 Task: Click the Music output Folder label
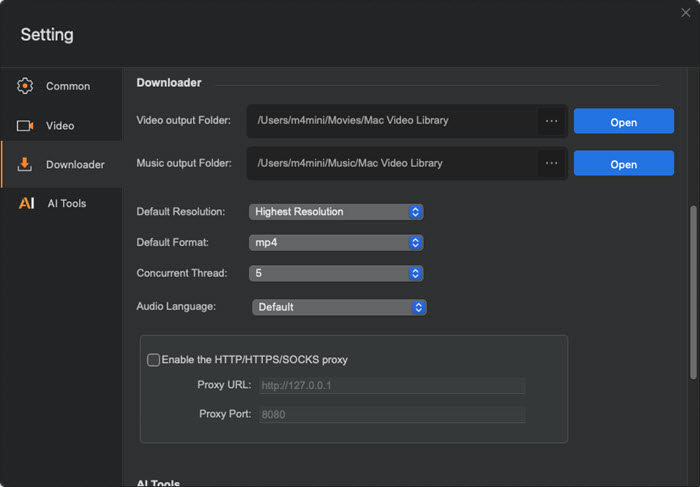coord(184,163)
